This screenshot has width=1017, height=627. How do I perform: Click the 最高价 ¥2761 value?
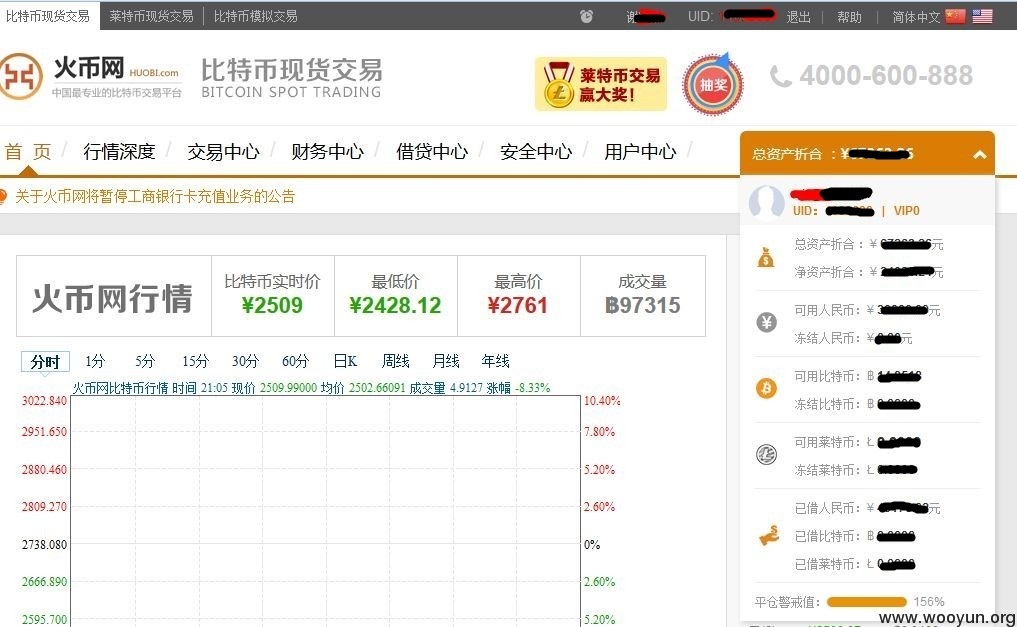518,305
